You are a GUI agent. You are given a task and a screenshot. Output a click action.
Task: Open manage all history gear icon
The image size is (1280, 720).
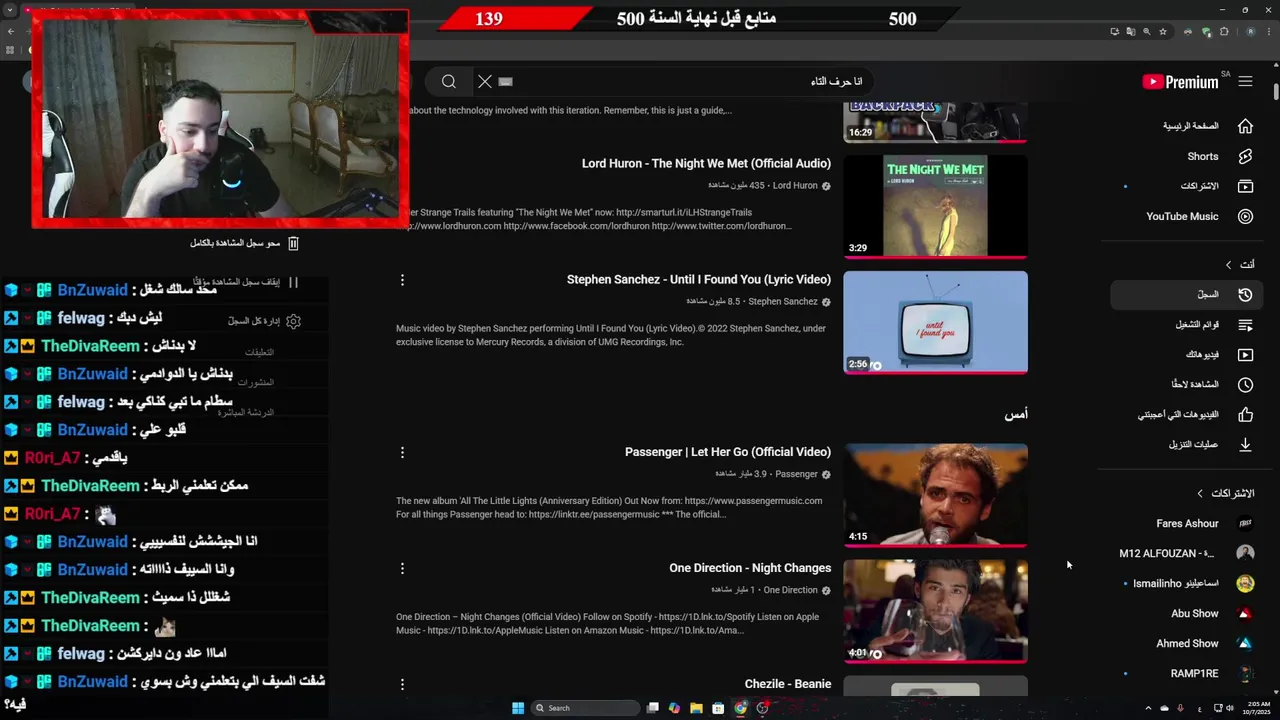pyautogui.click(x=293, y=321)
